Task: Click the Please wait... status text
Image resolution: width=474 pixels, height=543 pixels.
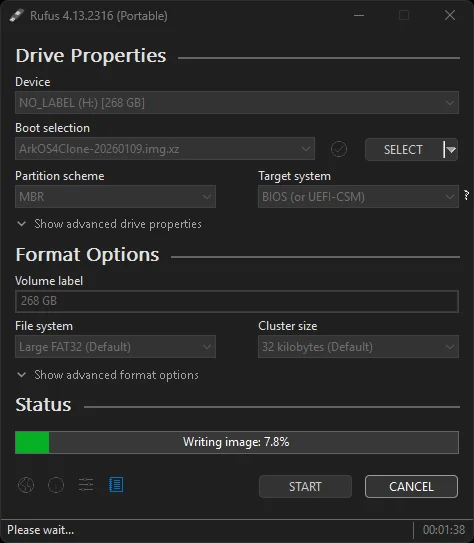Action: pos(41,530)
